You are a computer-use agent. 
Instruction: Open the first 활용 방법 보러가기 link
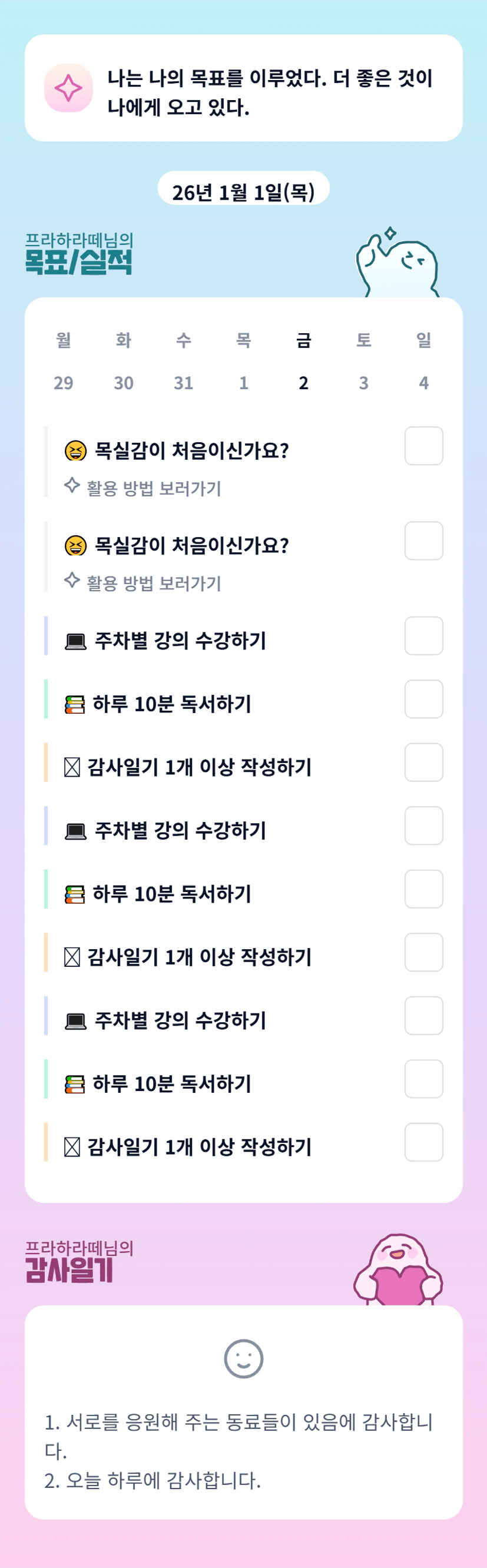tap(154, 489)
